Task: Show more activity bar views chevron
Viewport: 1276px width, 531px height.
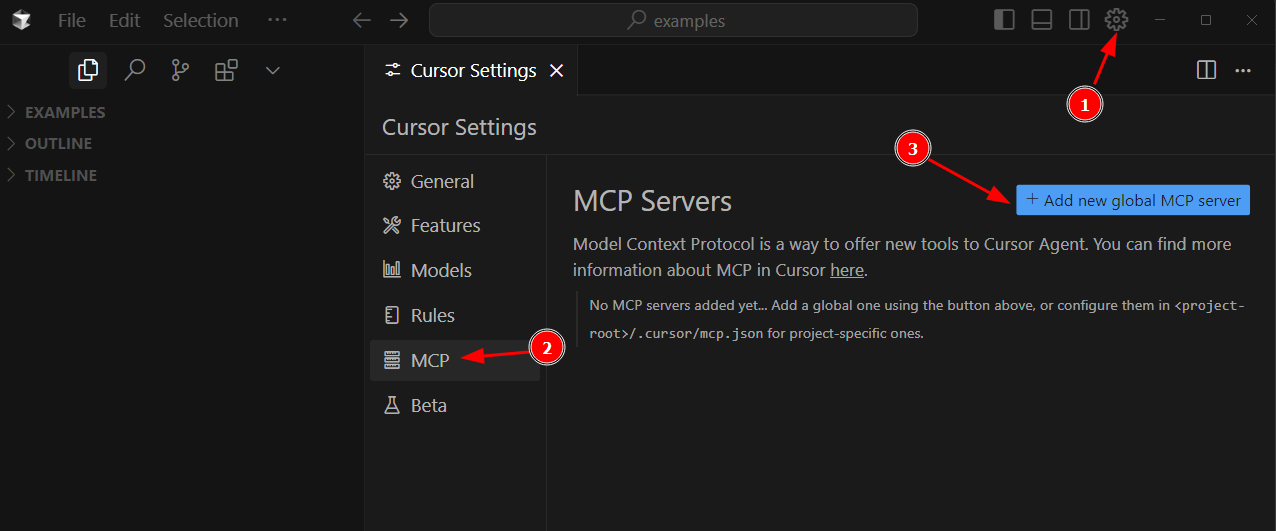Action: pos(272,70)
